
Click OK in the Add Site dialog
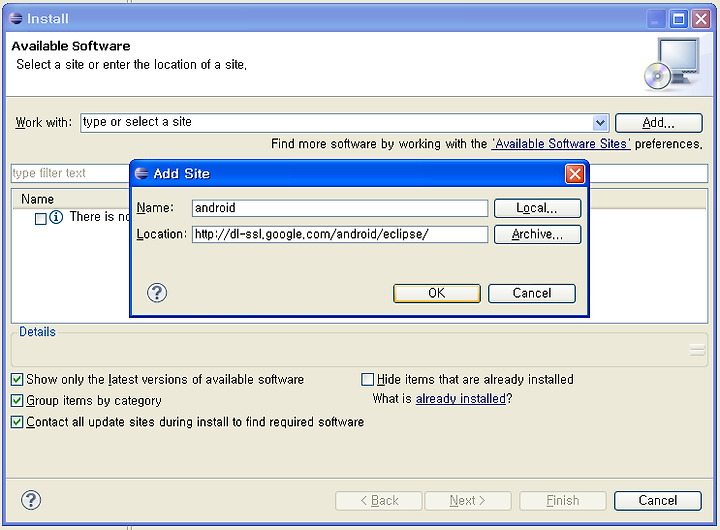[437, 293]
